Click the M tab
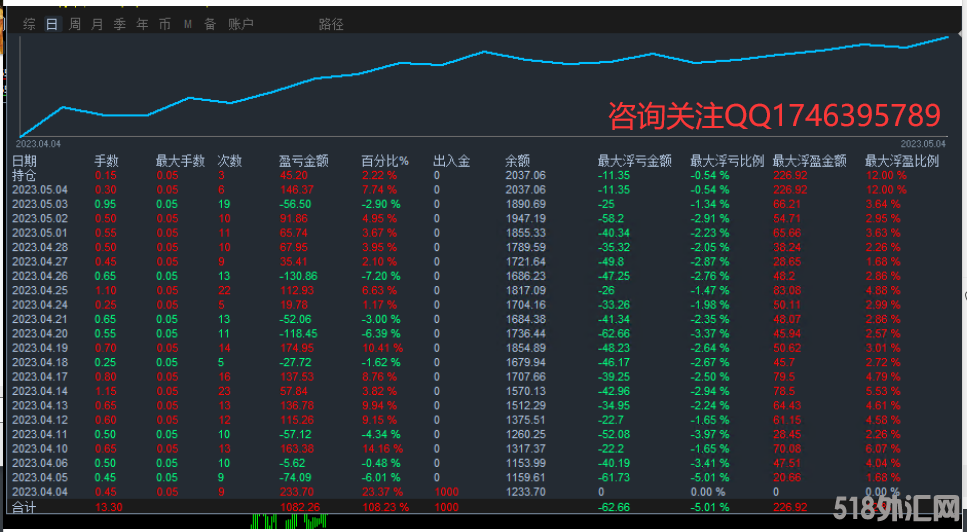967x532 pixels. pyautogui.click(x=188, y=24)
